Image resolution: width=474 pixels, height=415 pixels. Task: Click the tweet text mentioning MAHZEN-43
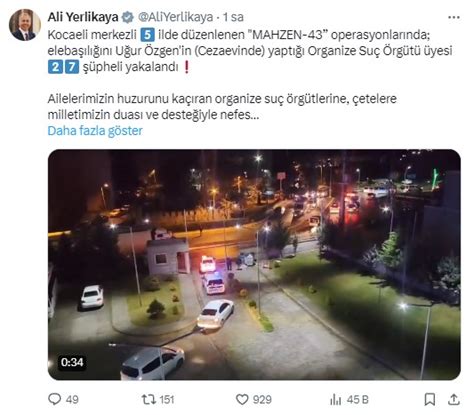(250, 51)
